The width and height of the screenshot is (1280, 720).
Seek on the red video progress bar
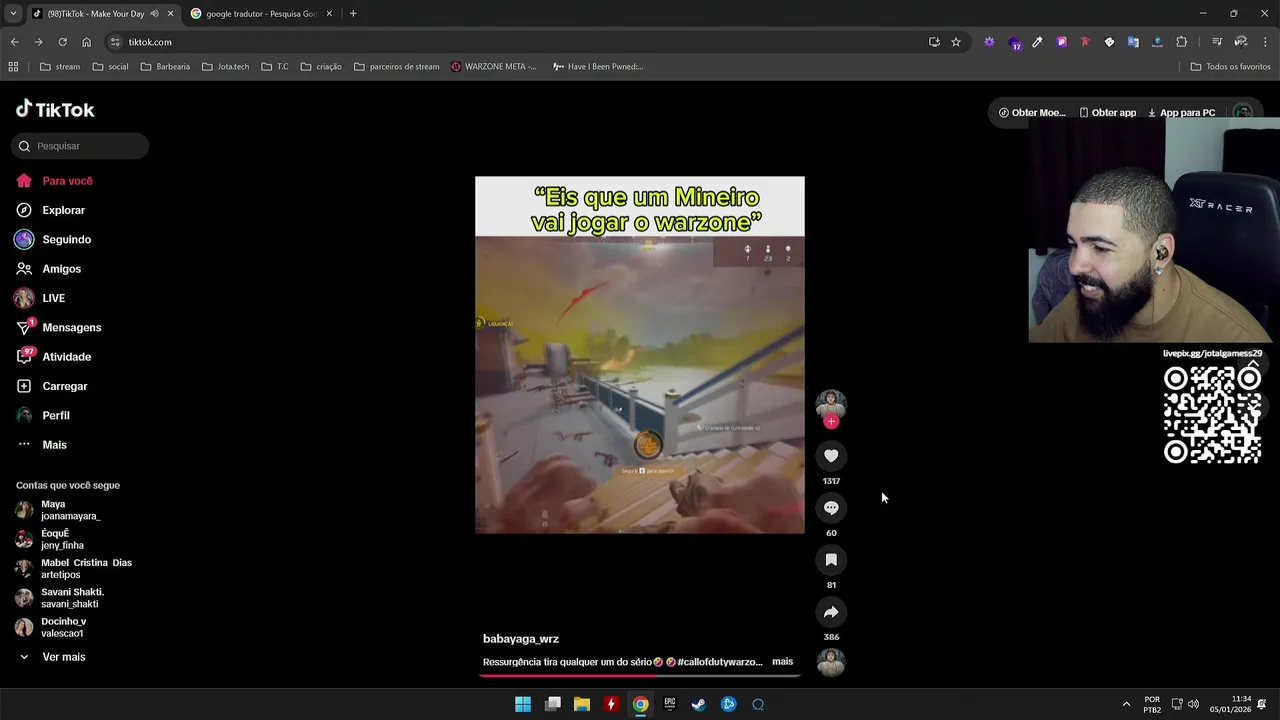pos(640,675)
